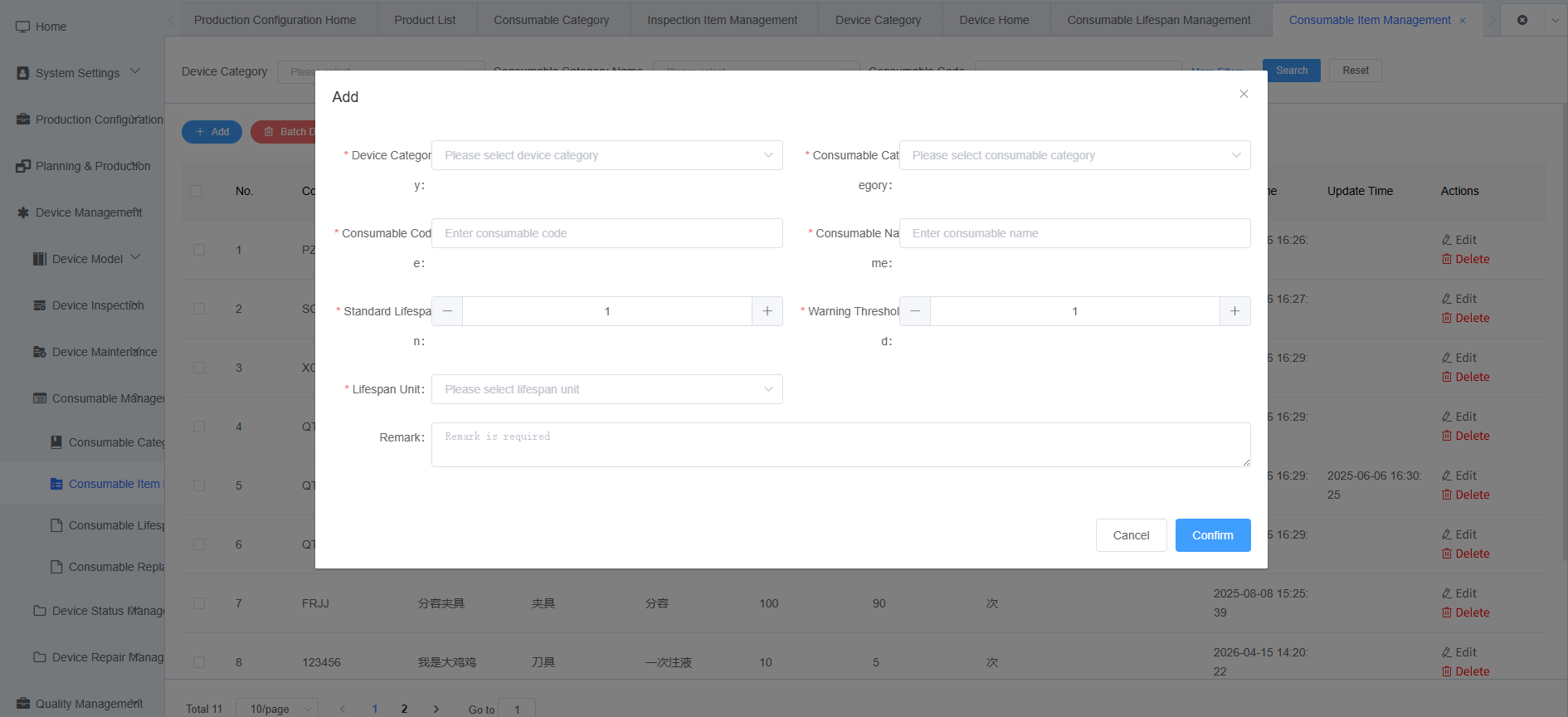Check the checkbox for row 8 123456
This screenshot has height=717, width=1568.
click(199, 662)
